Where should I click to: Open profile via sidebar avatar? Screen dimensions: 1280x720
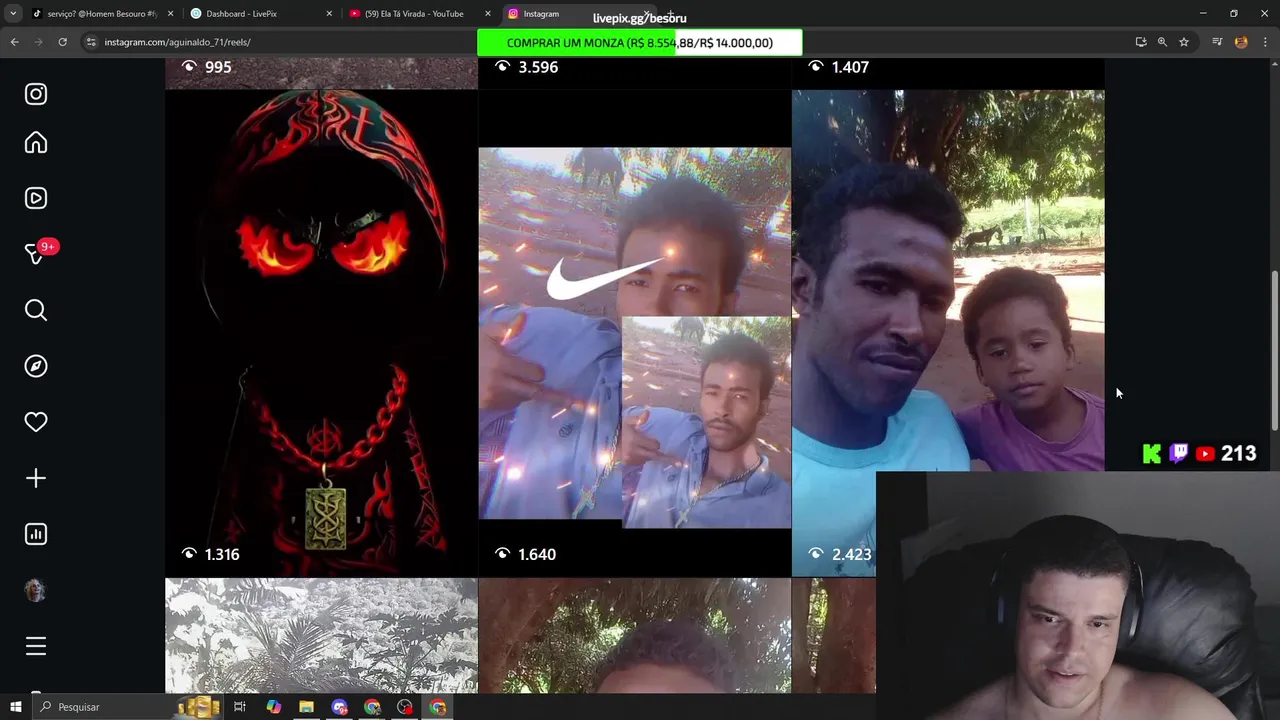[36, 590]
